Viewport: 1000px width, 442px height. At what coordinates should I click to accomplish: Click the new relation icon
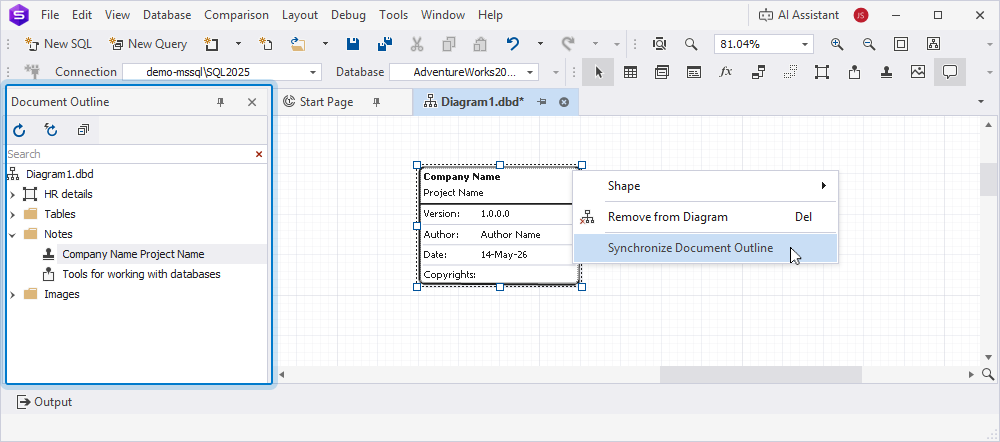[x=758, y=72]
